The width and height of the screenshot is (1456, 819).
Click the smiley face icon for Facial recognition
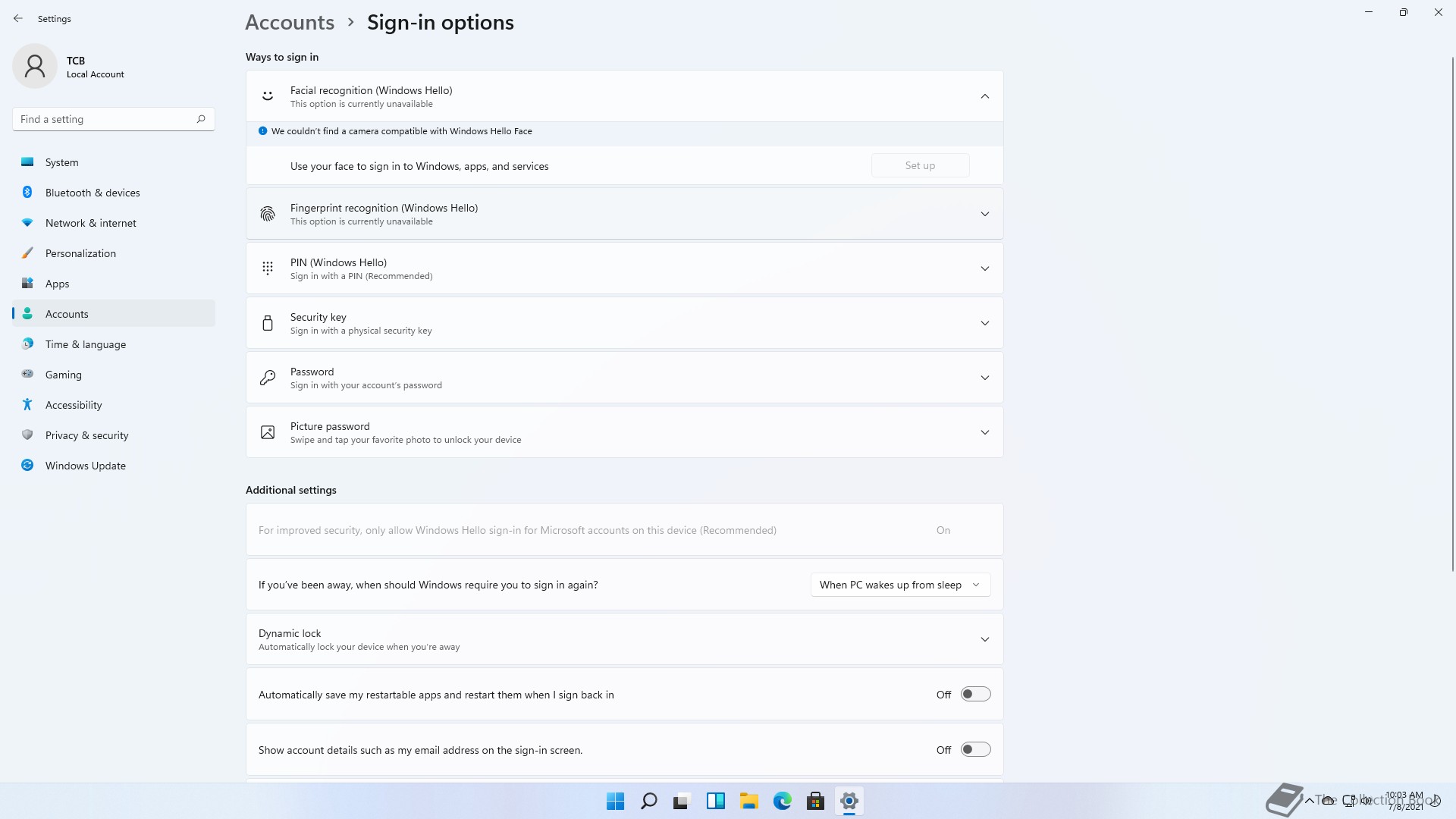coord(268,96)
